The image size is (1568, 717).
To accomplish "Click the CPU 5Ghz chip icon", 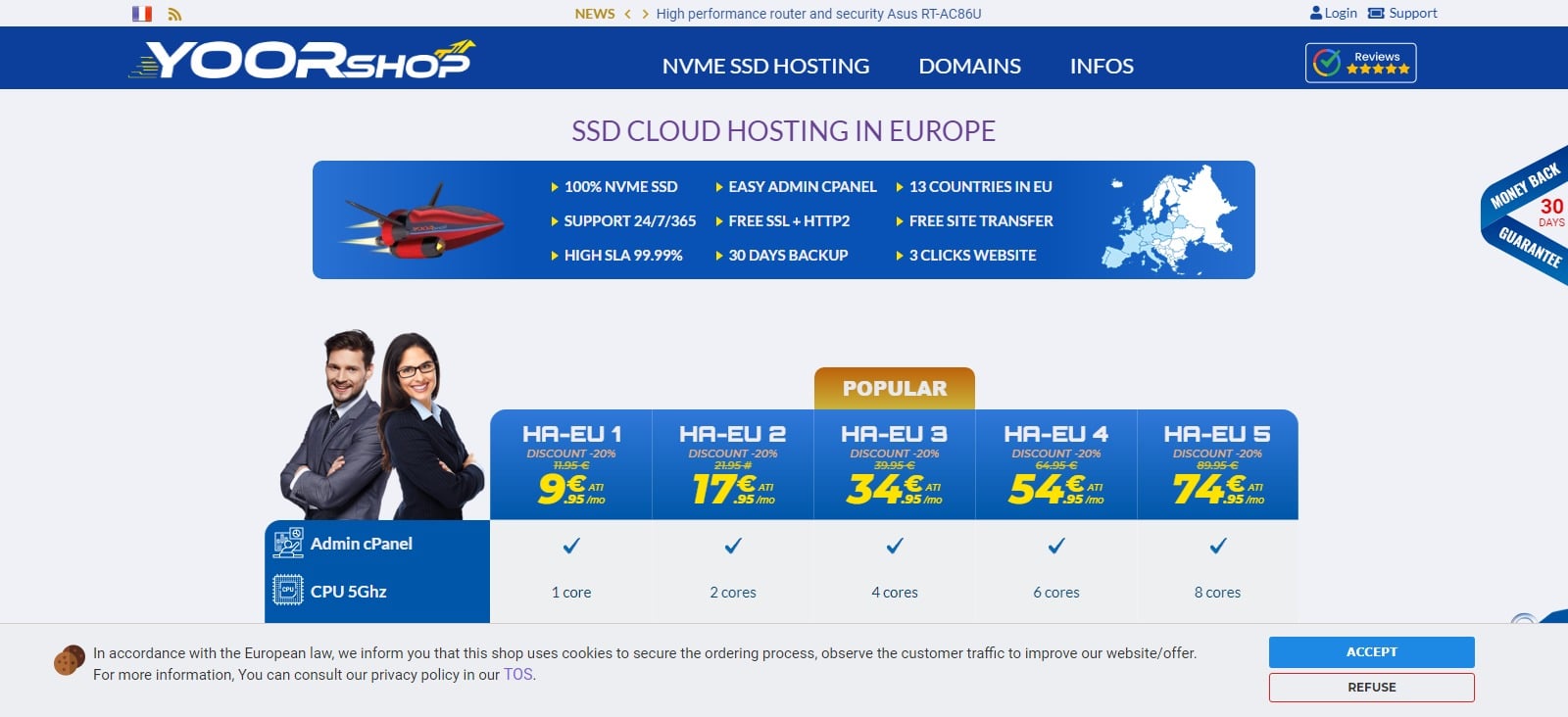I will point(288,591).
